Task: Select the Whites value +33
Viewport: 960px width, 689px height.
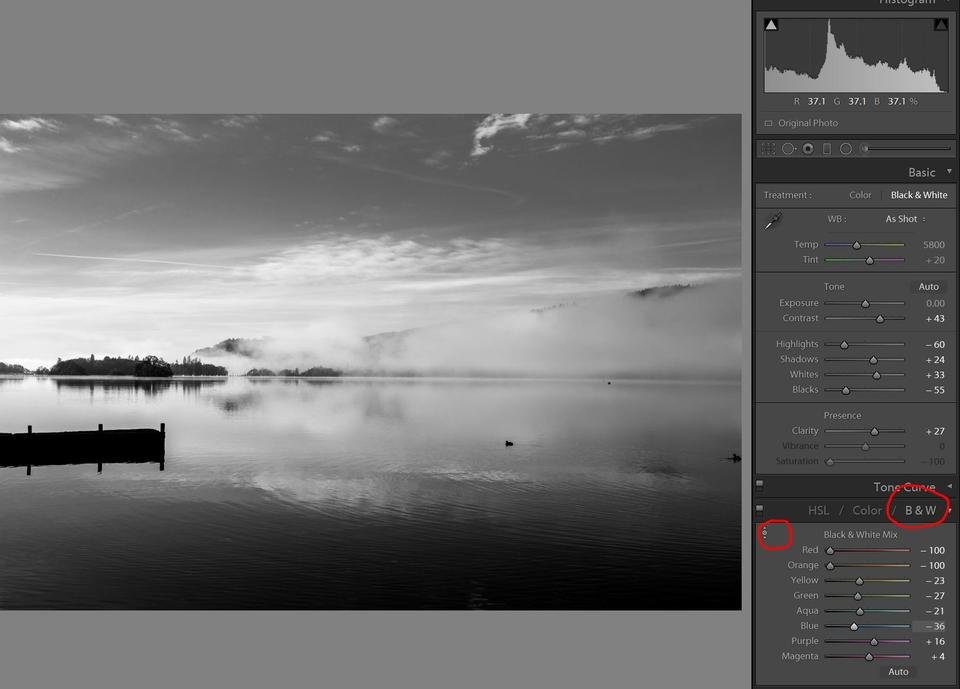Action: pos(935,375)
